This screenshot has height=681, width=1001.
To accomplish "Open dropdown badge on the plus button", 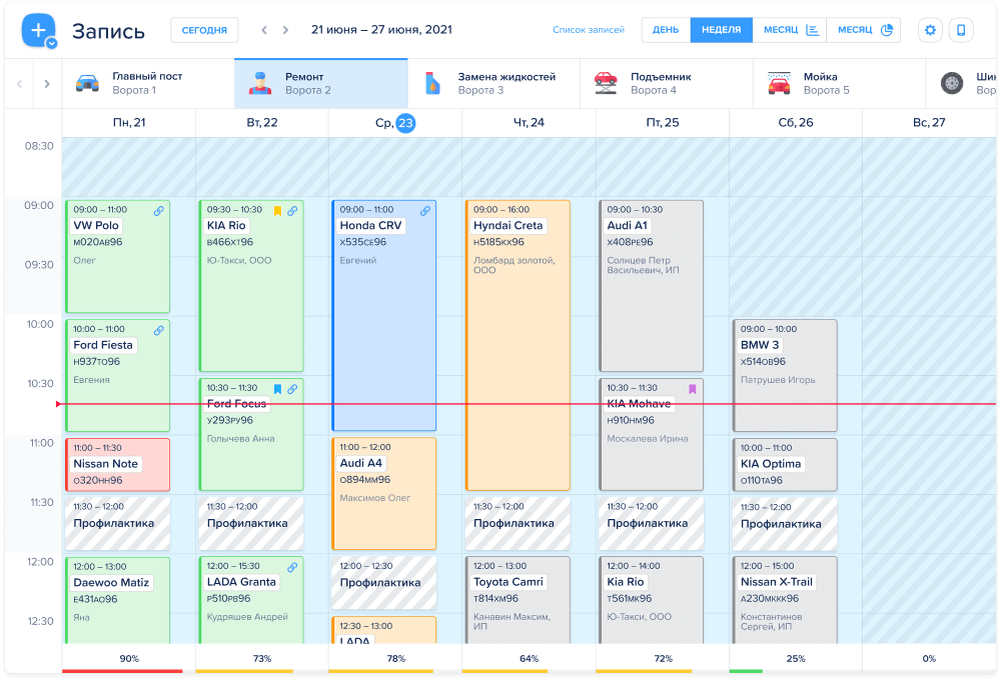I will pyautogui.click(x=52, y=43).
